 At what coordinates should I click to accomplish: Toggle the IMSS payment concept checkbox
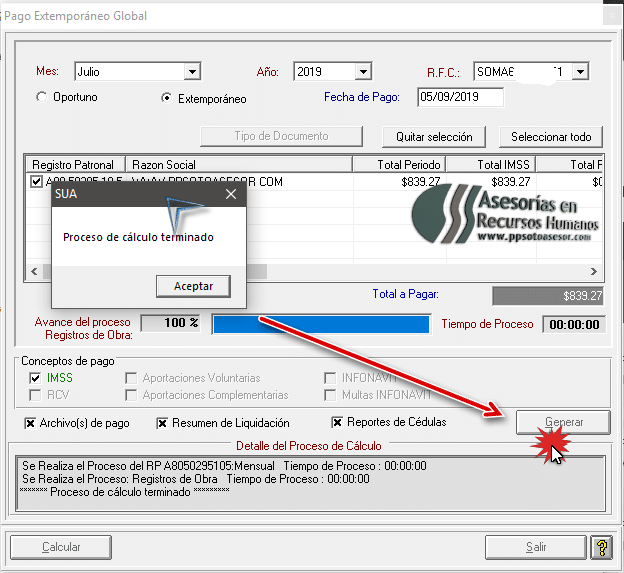point(36,378)
